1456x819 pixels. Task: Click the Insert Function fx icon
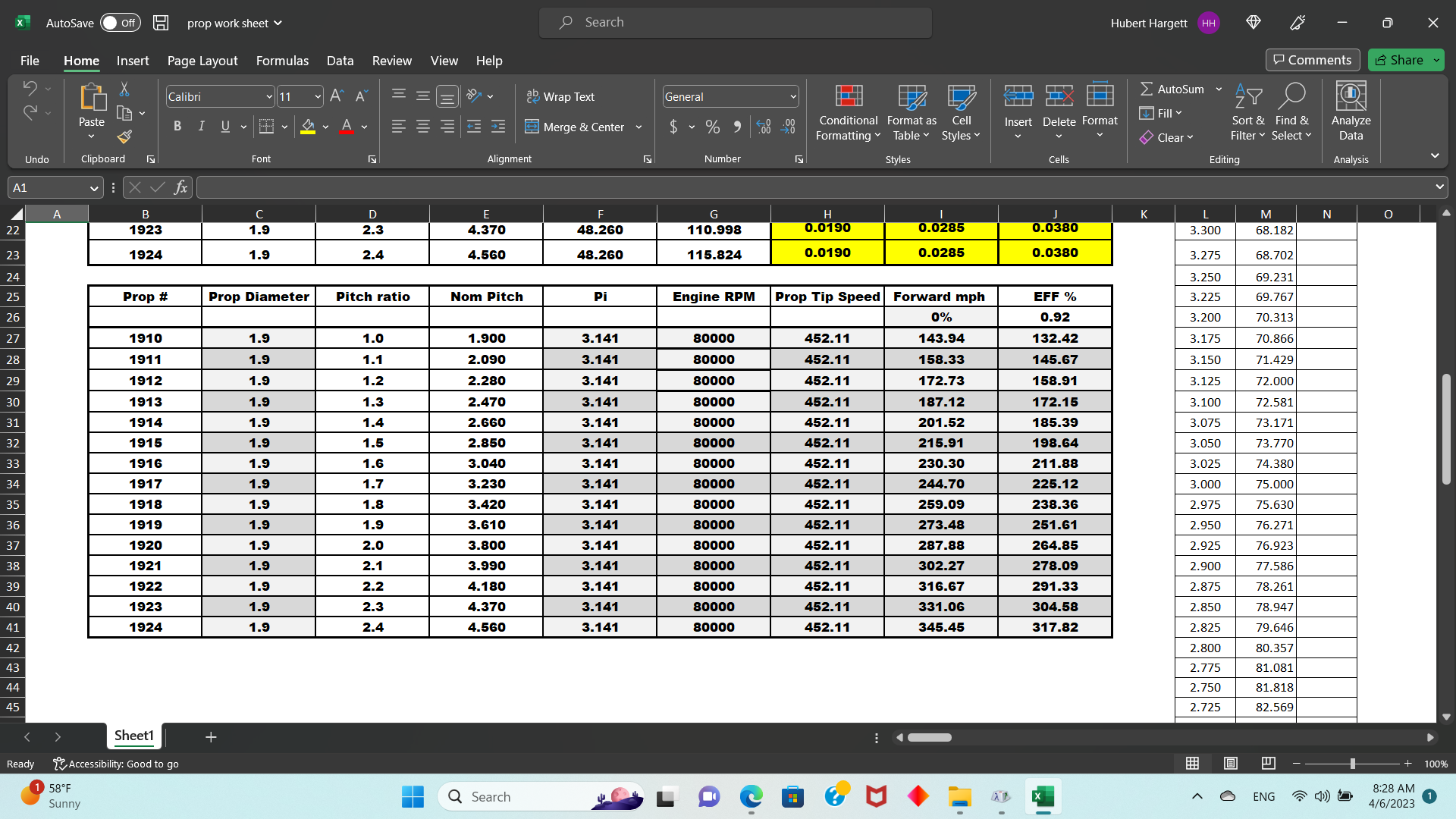tap(180, 187)
